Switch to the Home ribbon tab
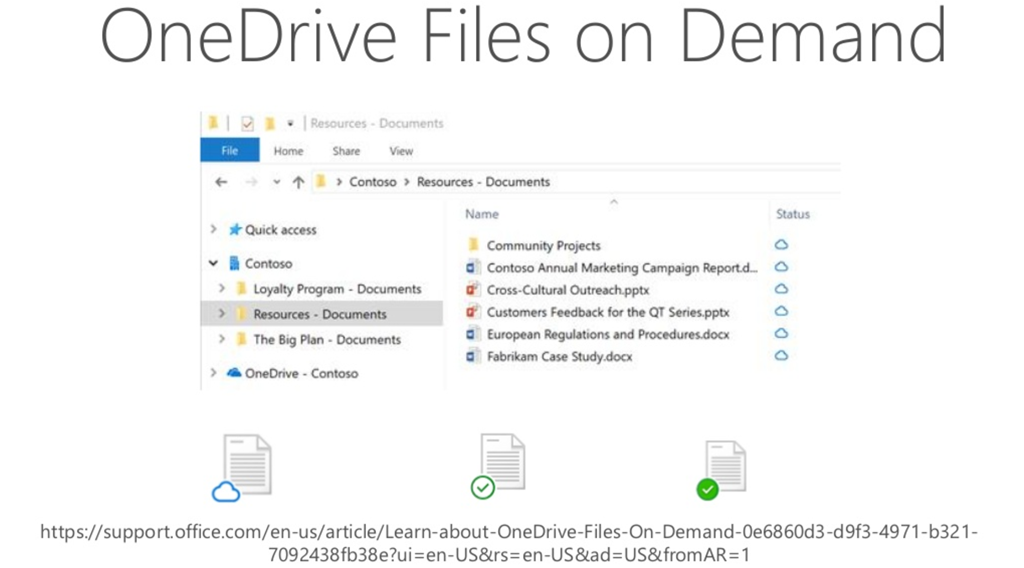The height and width of the screenshot is (568, 1024). [x=288, y=151]
